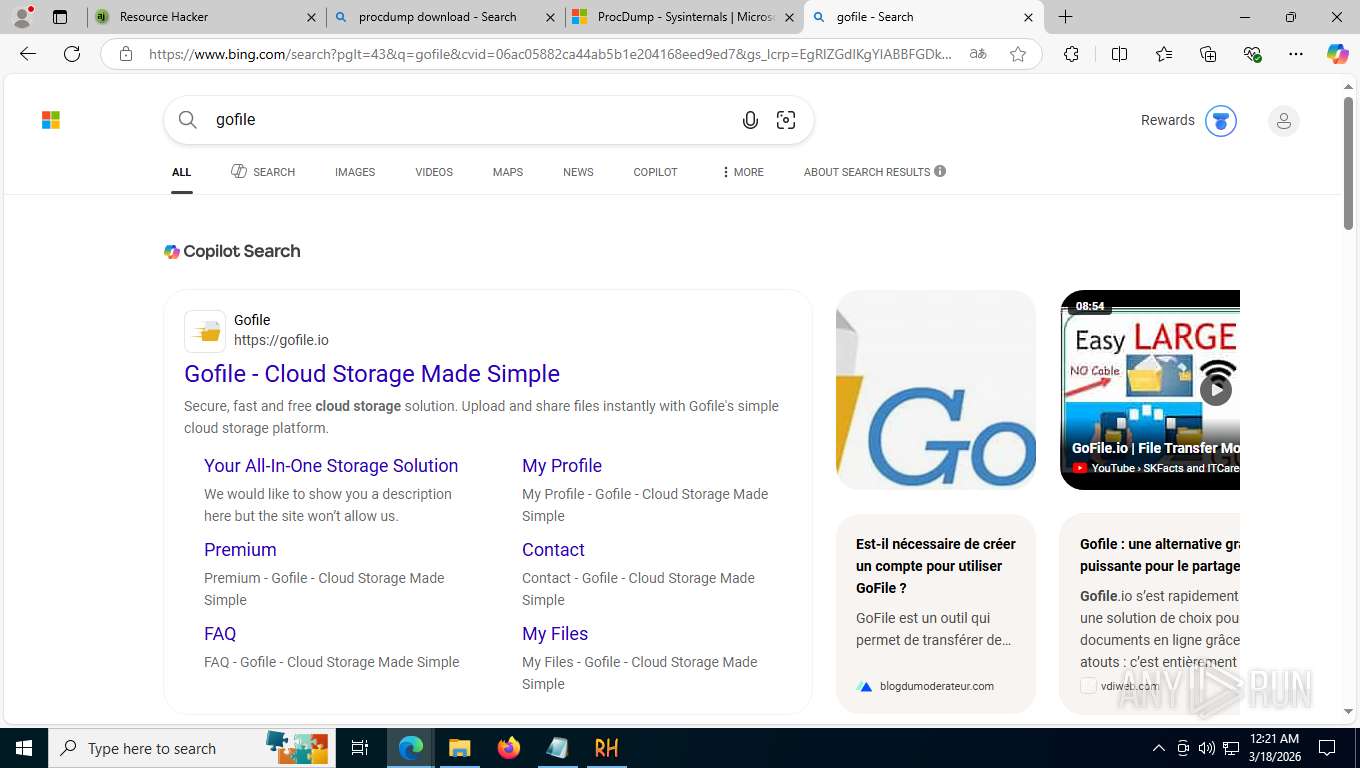
Task: Switch to Resource Hacker tab
Action: coord(206,17)
